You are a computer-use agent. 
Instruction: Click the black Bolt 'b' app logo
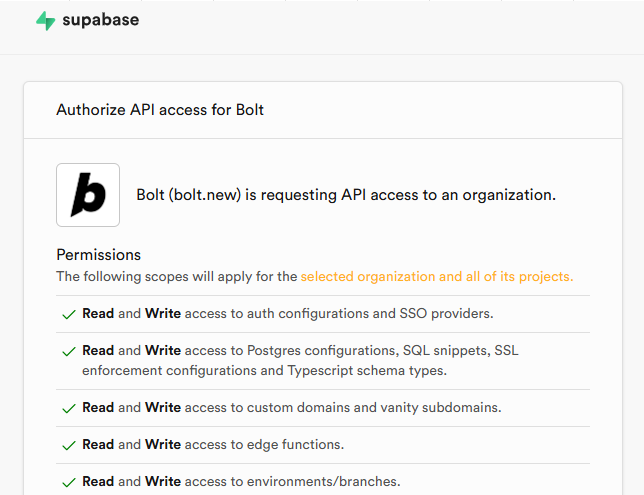tap(88, 195)
